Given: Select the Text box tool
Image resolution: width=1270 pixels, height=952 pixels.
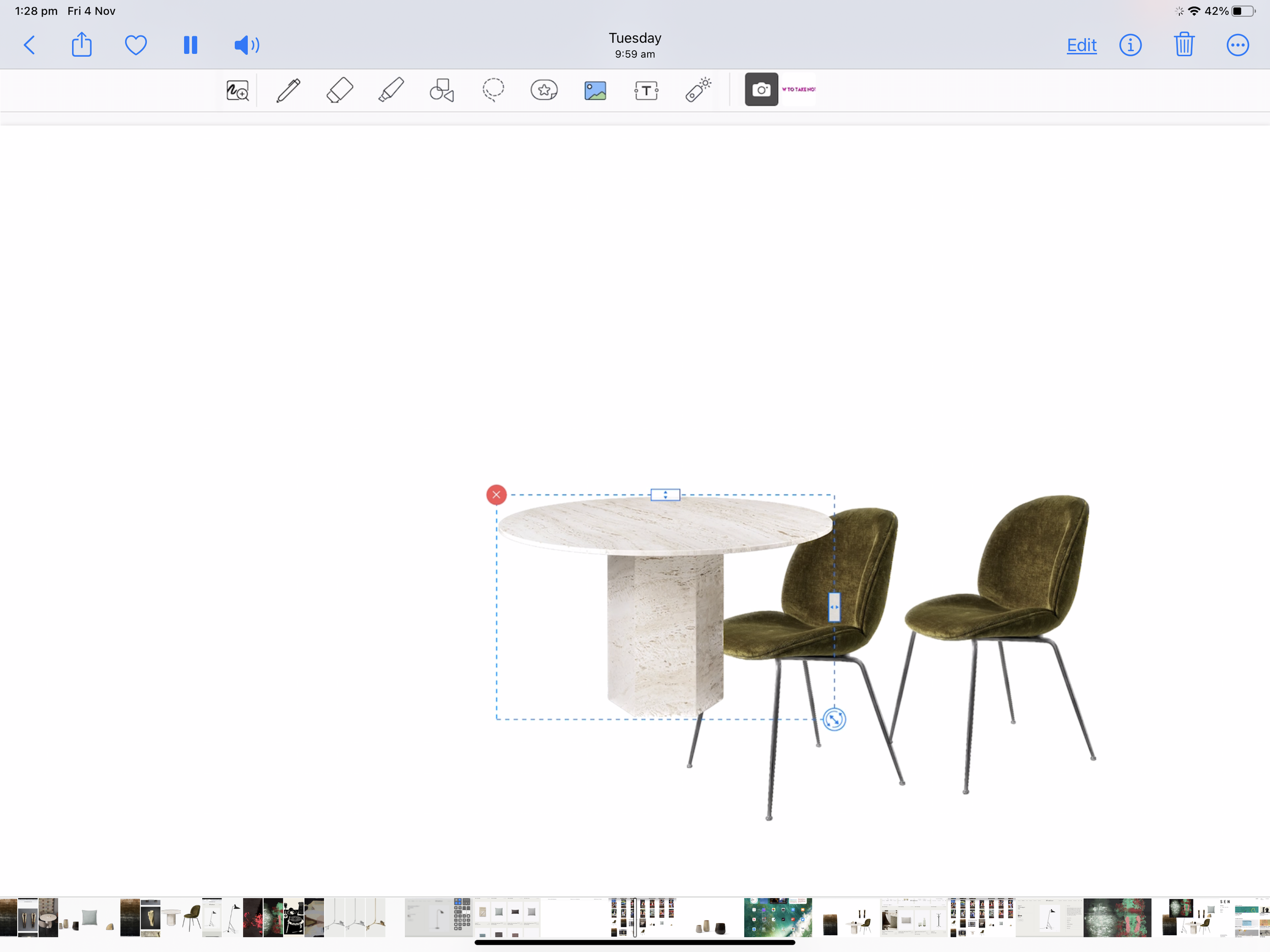Looking at the screenshot, I should [646, 91].
